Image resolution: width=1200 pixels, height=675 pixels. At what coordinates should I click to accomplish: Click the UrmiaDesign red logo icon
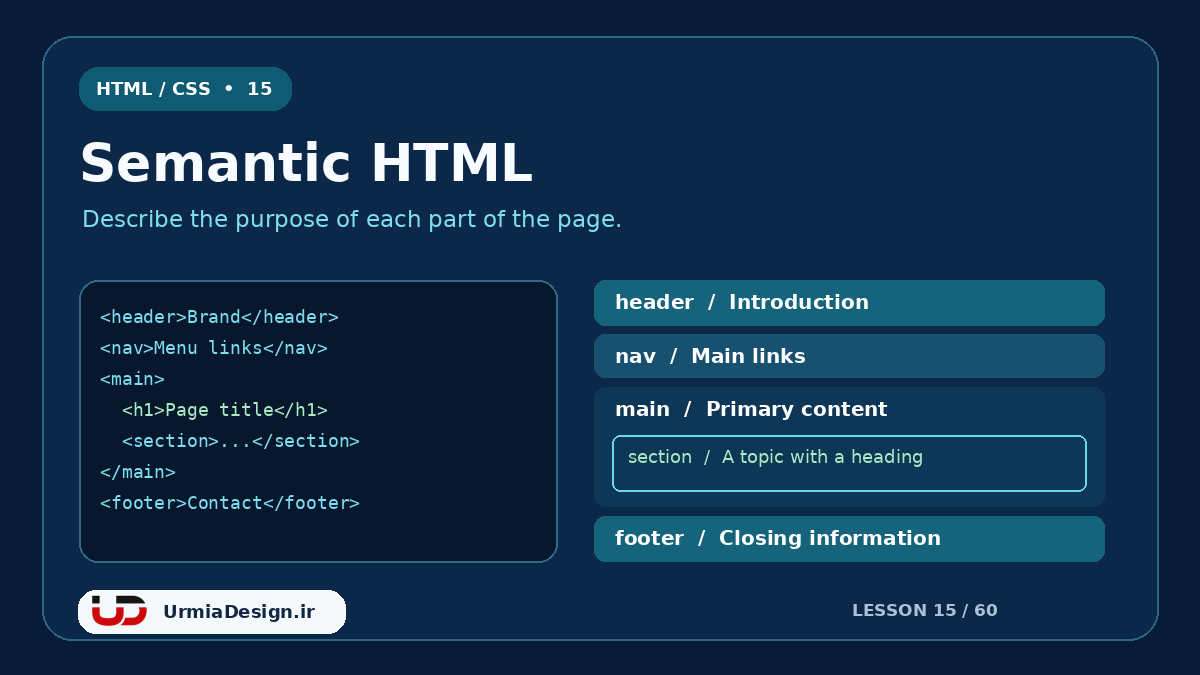click(119, 611)
